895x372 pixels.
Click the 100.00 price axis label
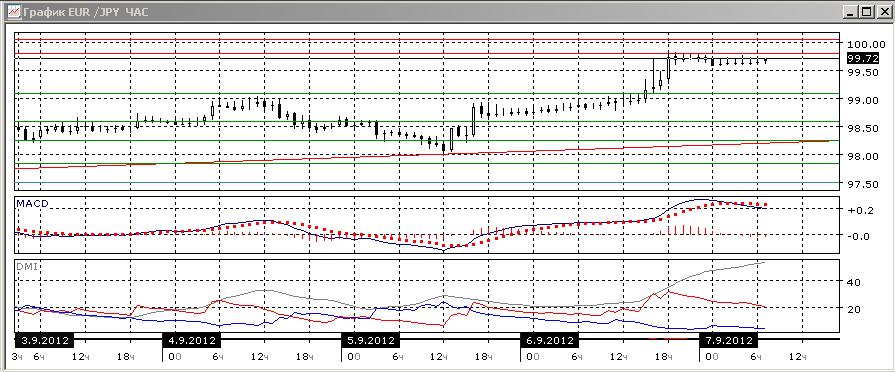click(863, 44)
